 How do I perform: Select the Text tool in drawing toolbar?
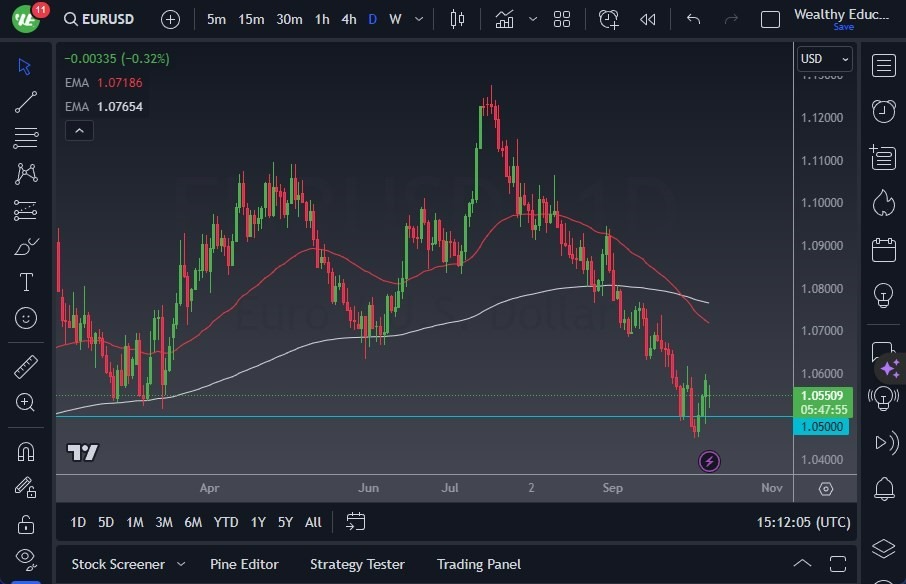point(25,282)
